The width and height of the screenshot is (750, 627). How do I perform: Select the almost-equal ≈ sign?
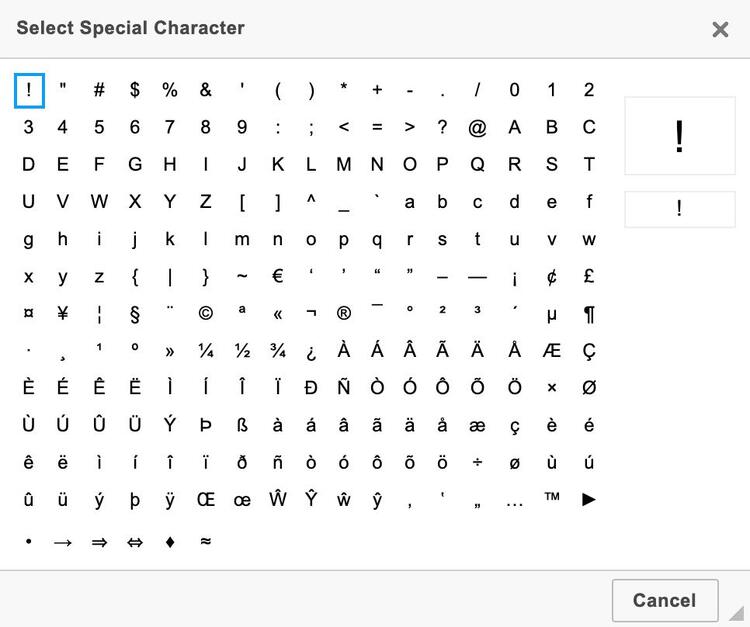point(205,542)
